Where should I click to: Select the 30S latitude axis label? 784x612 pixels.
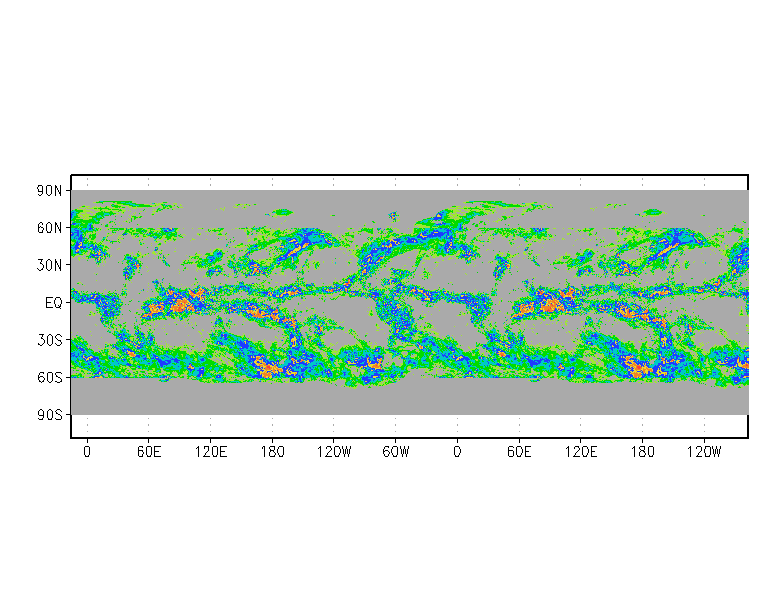pyautogui.click(x=50, y=340)
